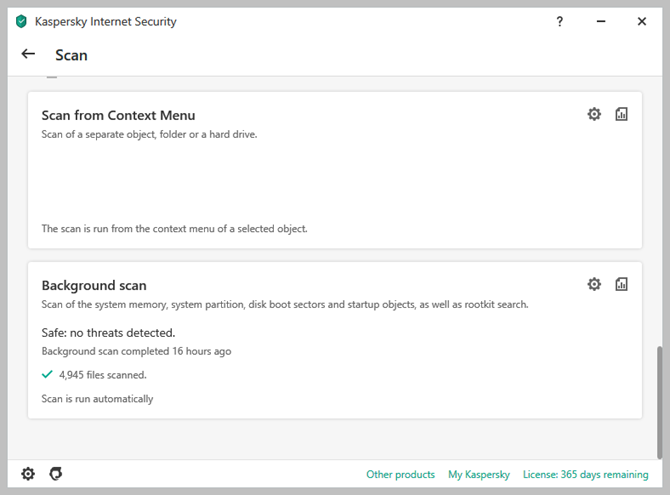Viewport: 670px width, 495px height.
Task: Open application settings gear in bottom bar
Action: (x=28, y=474)
